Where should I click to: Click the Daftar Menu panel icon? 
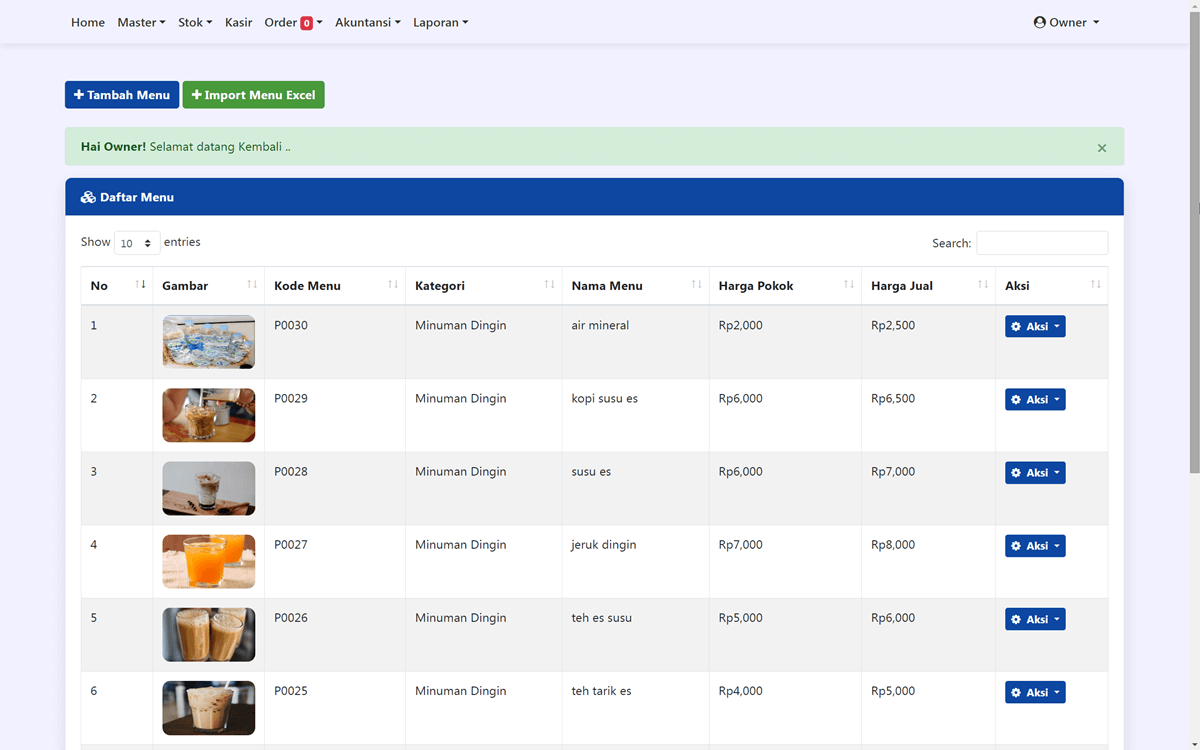88,197
